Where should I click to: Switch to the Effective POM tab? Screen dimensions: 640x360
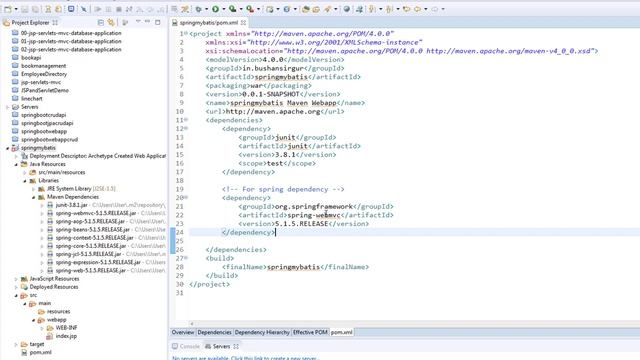click(310, 332)
